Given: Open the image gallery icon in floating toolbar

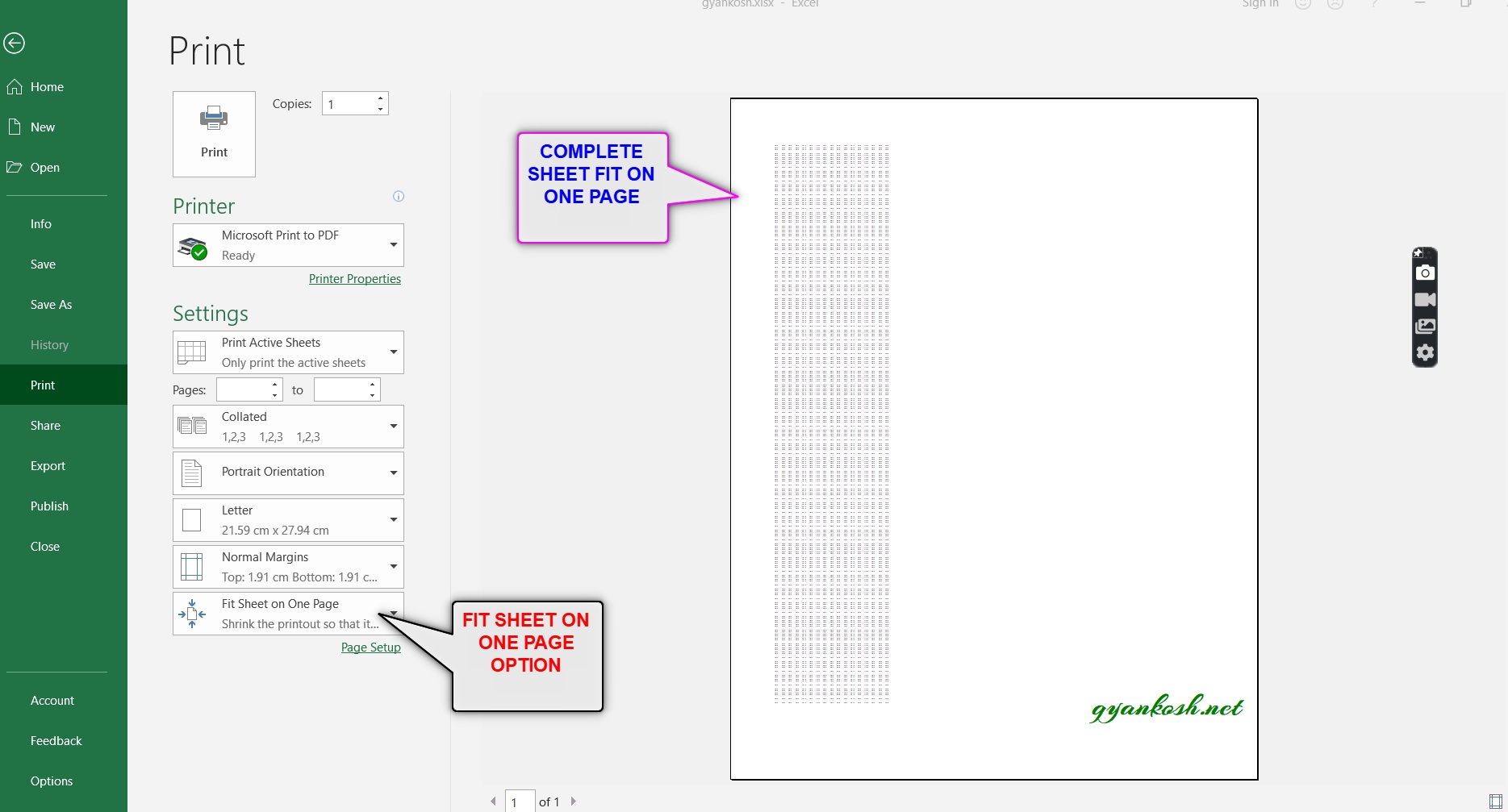Looking at the screenshot, I should point(1425,327).
